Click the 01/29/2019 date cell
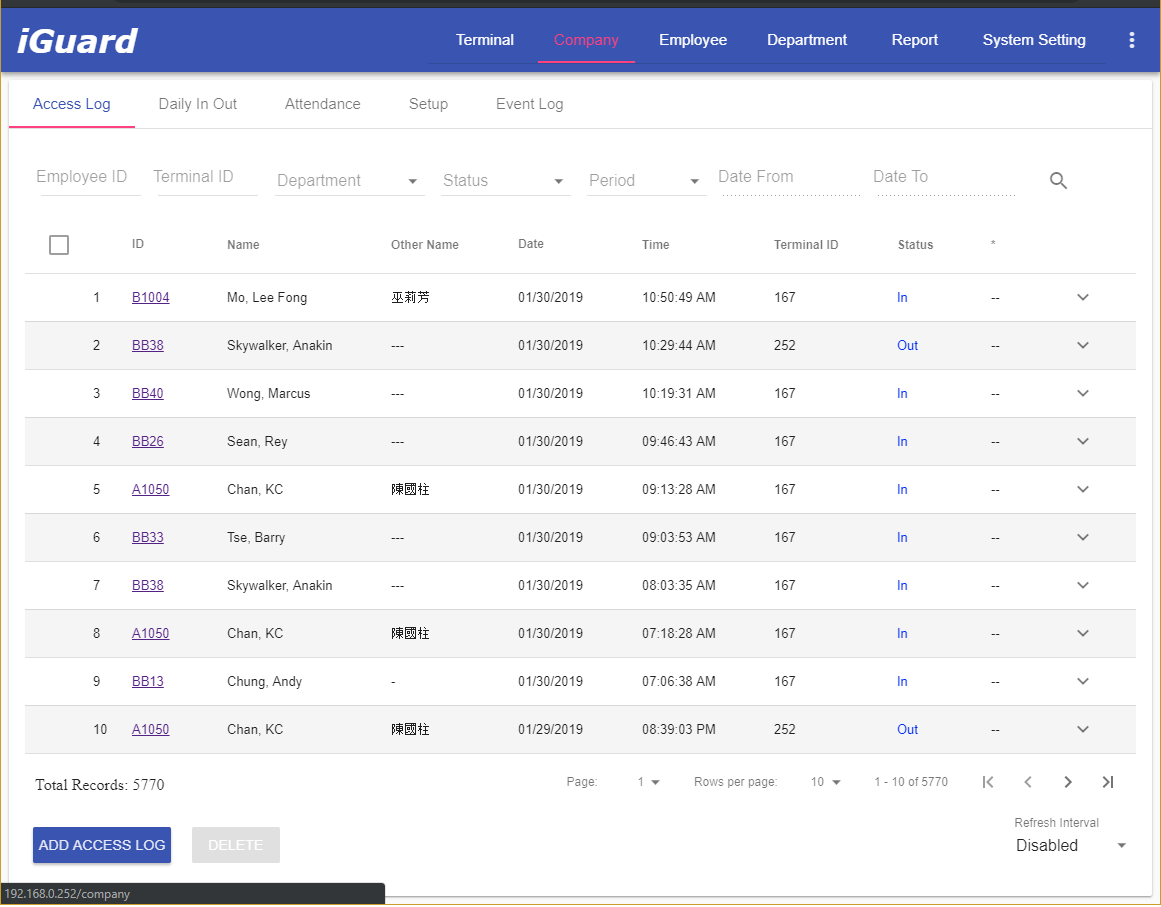Screen dimensions: 1161x907 pyautogui.click(x=550, y=730)
